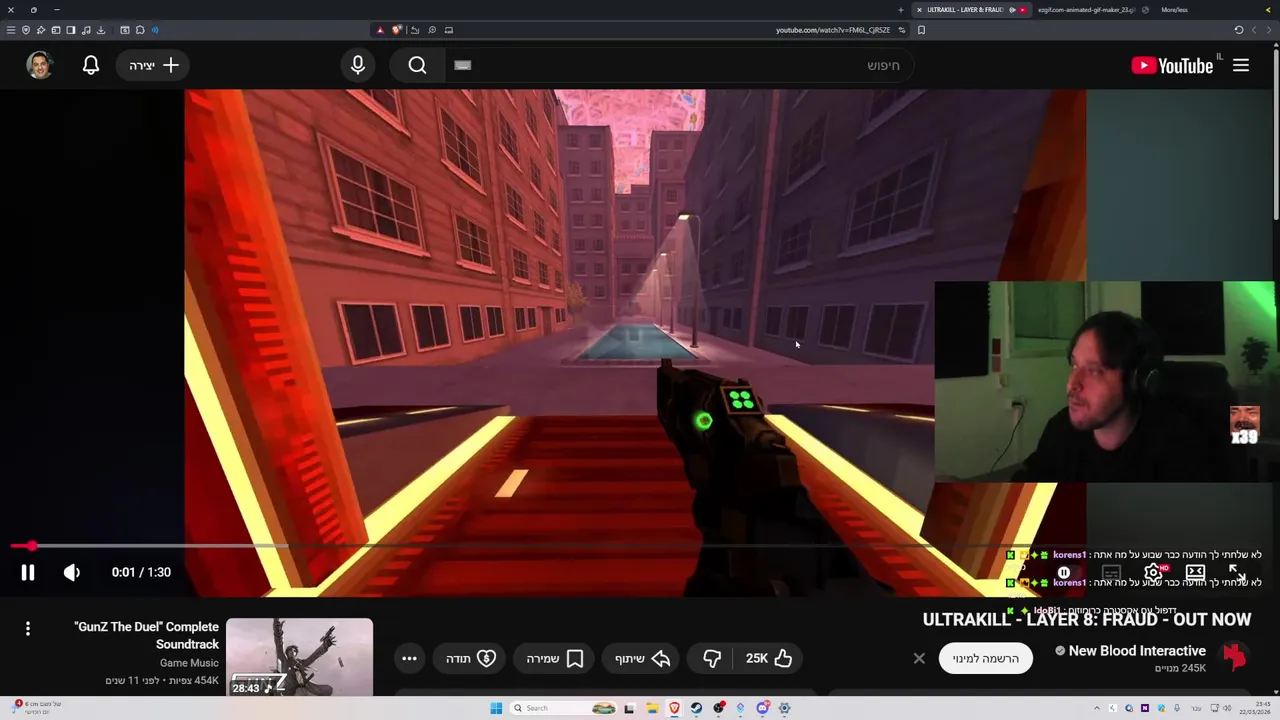Mute the video volume
This screenshot has width=1280, height=720.
tap(71, 572)
